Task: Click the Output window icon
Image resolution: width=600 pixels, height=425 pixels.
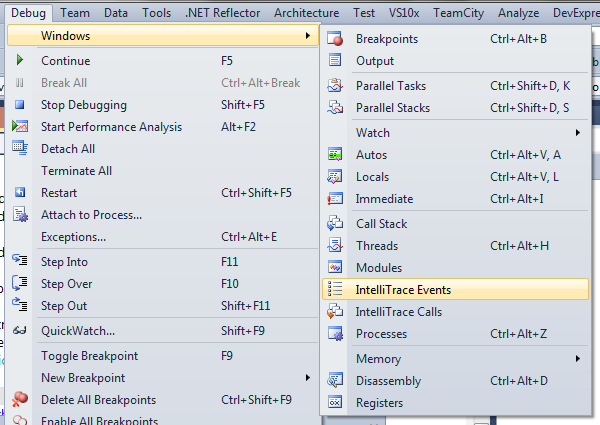Action: (336, 61)
